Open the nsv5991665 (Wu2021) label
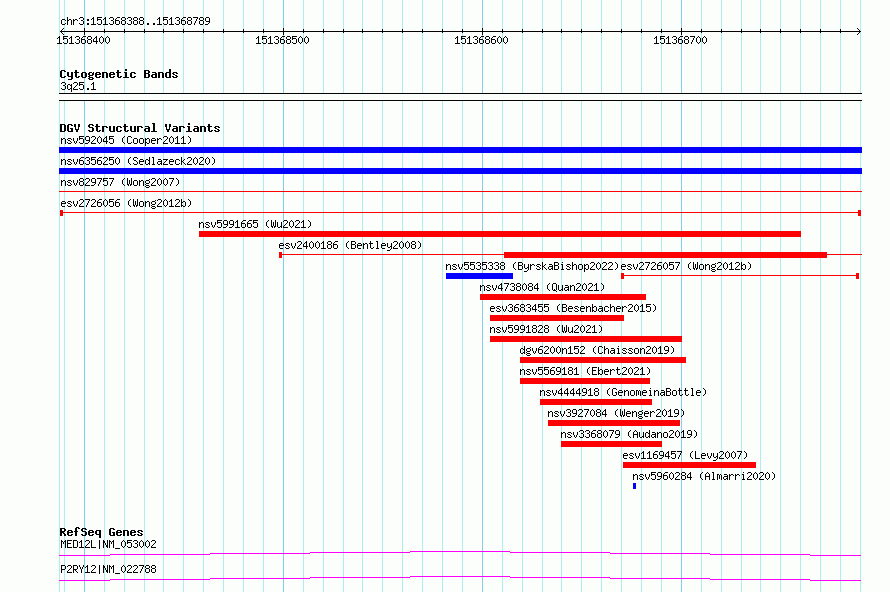This screenshot has width=890, height=592. pyautogui.click(x=255, y=224)
